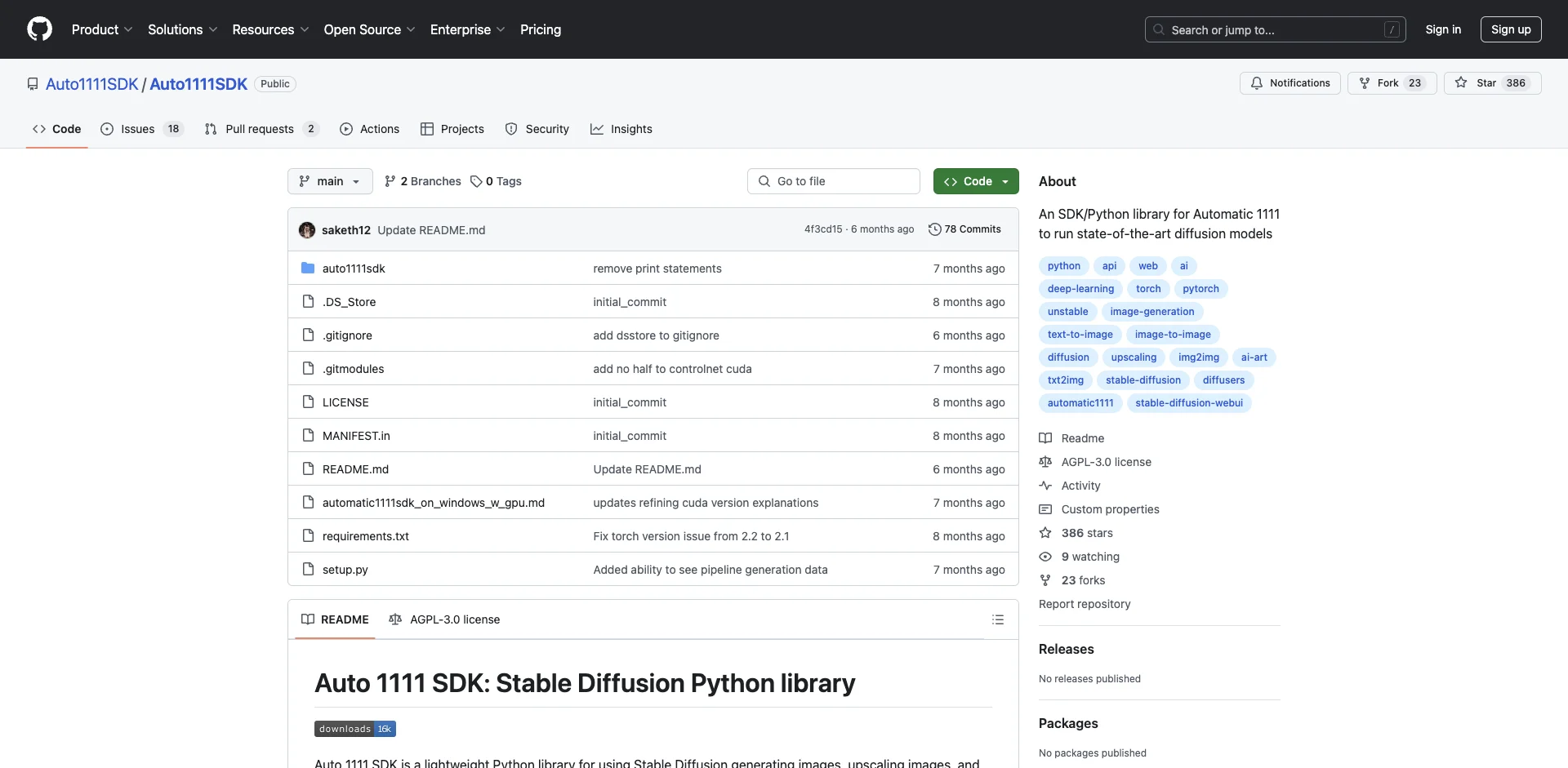Open the MANIFEST.in file
This screenshot has height=768, width=1568.
pos(356,436)
